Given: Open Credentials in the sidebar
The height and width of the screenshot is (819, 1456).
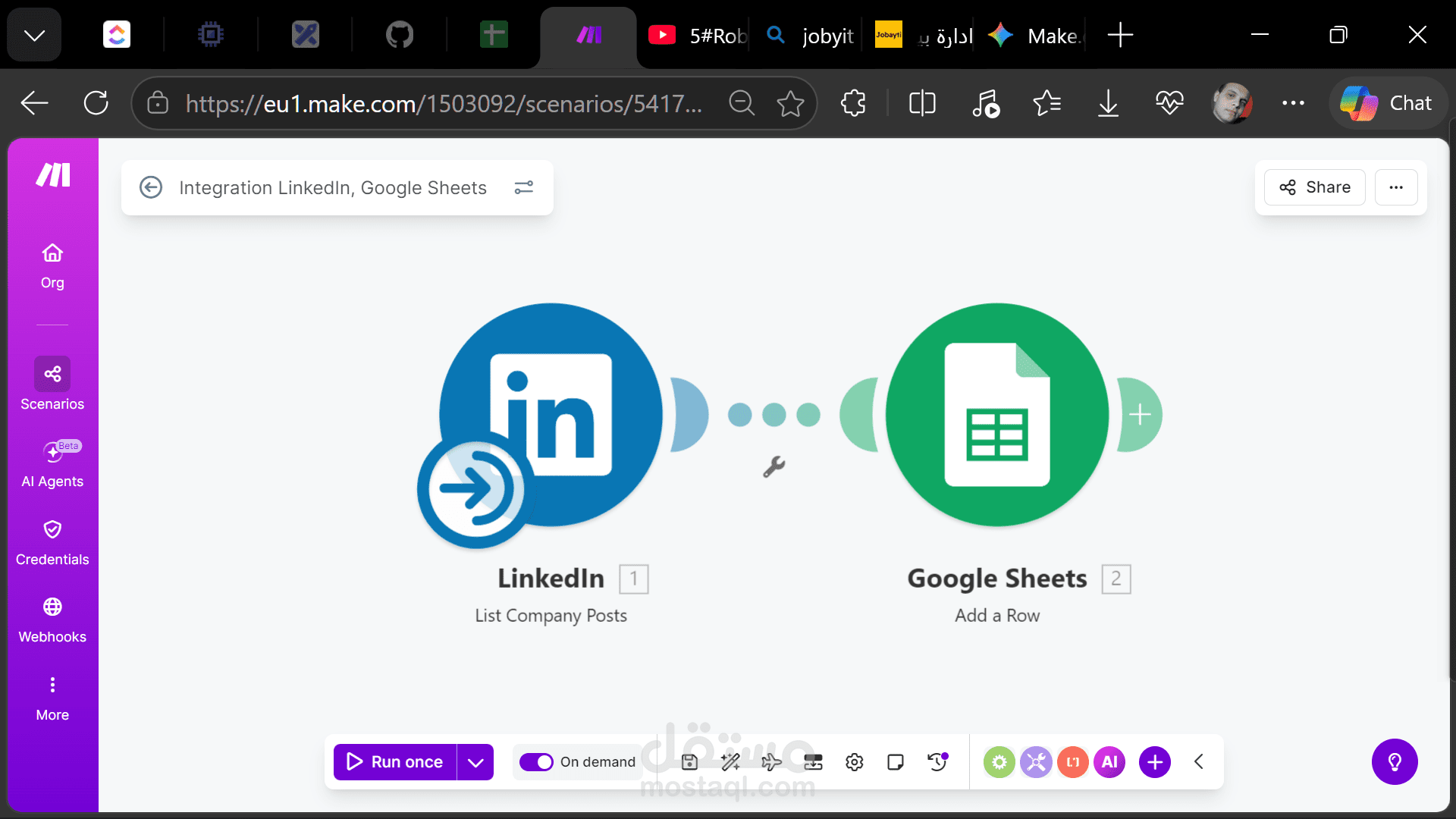Looking at the screenshot, I should coord(52,543).
